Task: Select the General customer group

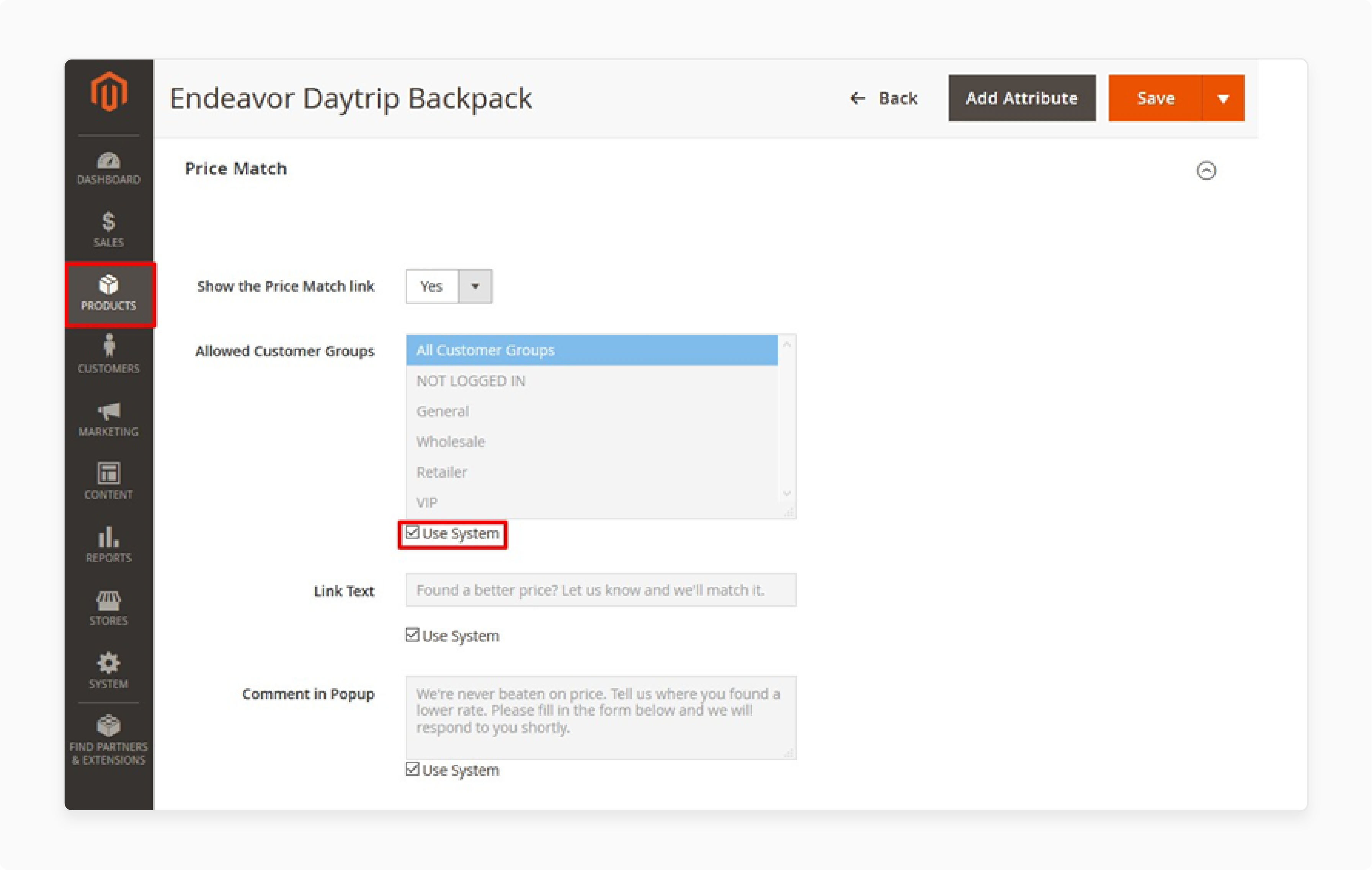Action: click(592, 411)
